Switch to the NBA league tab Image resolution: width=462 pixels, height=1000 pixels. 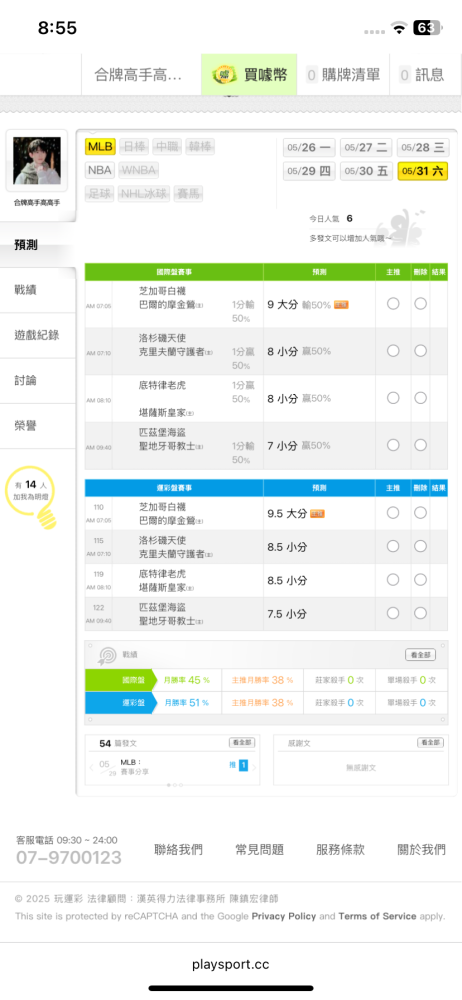[x=100, y=170]
